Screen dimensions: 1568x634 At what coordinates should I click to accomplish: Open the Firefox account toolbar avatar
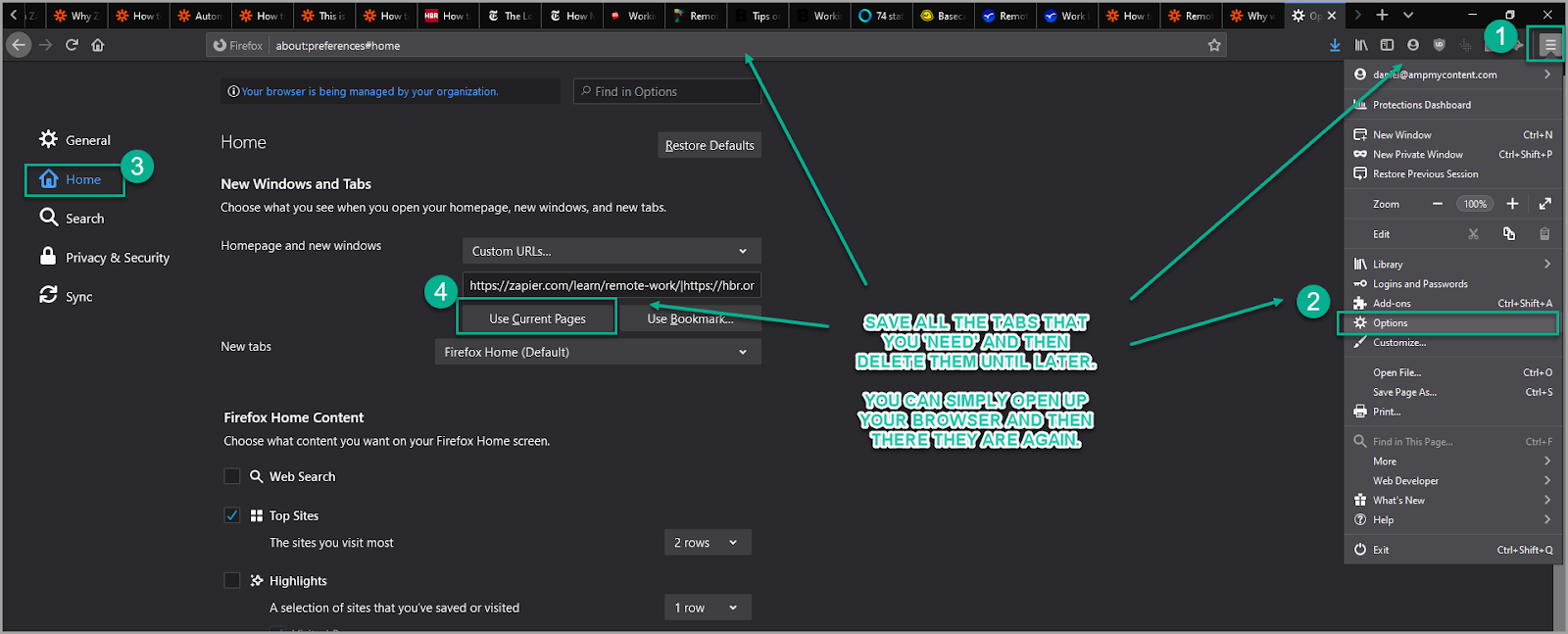(x=1413, y=45)
